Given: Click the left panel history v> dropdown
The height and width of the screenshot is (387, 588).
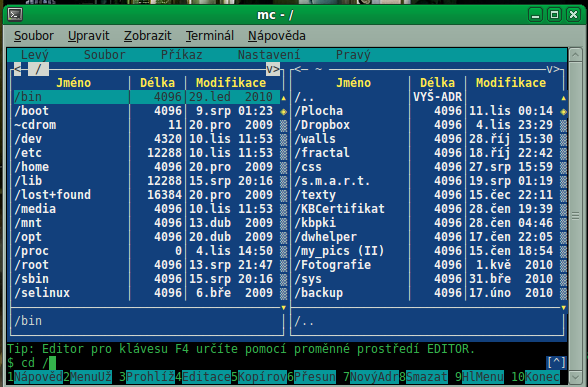Looking at the screenshot, I should coord(273,69).
